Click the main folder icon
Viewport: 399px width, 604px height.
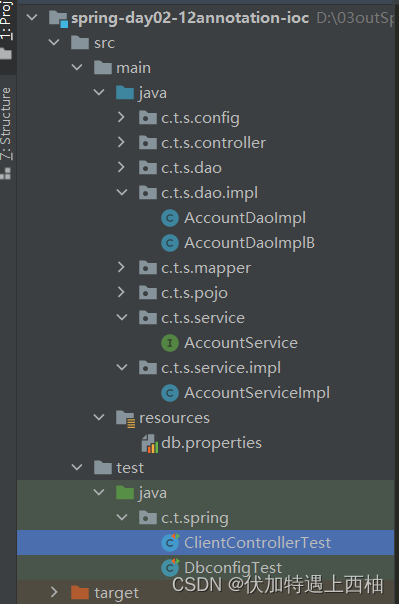pyautogui.click(x=103, y=67)
